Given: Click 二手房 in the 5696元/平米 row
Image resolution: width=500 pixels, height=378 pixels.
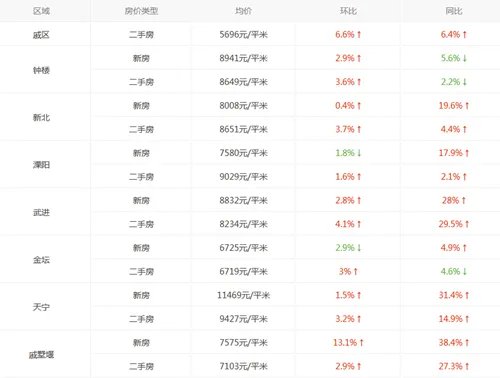Looking at the screenshot, I should pyautogui.click(x=141, y=34).
